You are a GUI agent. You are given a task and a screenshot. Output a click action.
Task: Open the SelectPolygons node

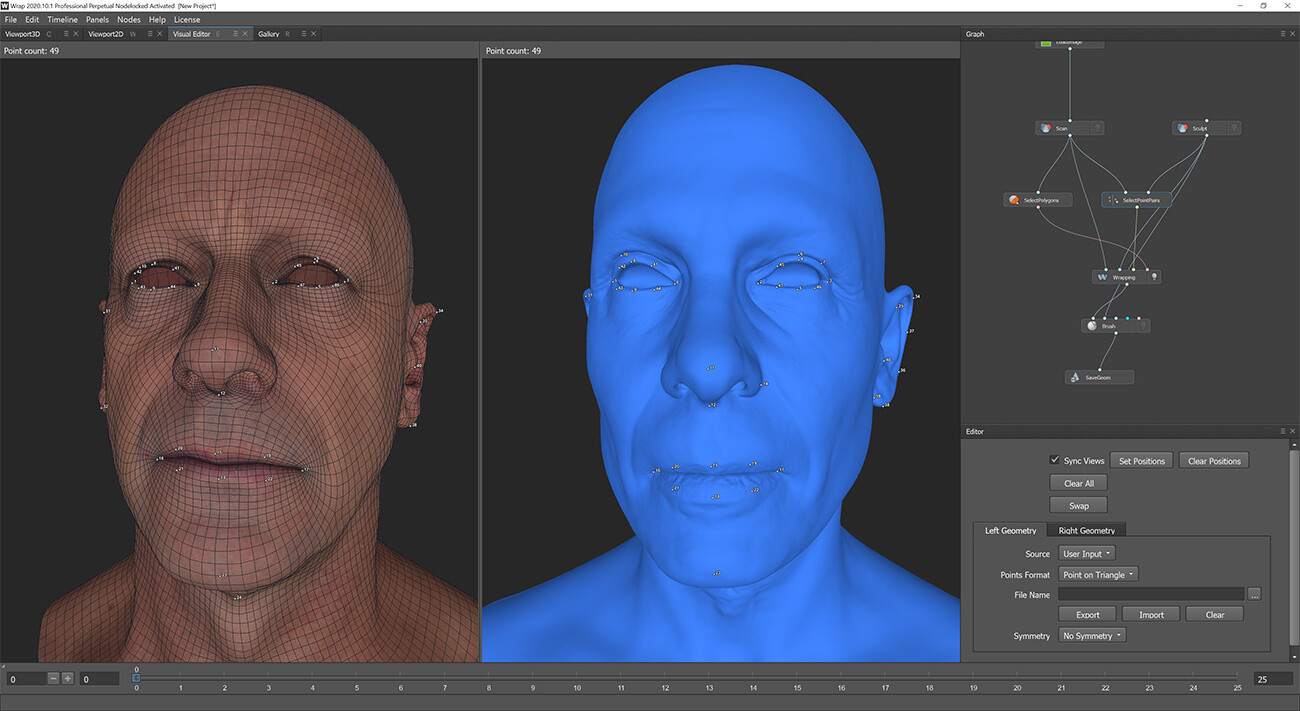[x=1038, y=199]
